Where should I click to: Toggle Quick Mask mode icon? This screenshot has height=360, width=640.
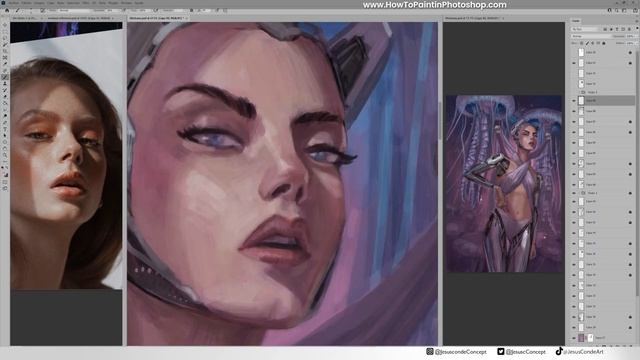click(x=5, y=182)
